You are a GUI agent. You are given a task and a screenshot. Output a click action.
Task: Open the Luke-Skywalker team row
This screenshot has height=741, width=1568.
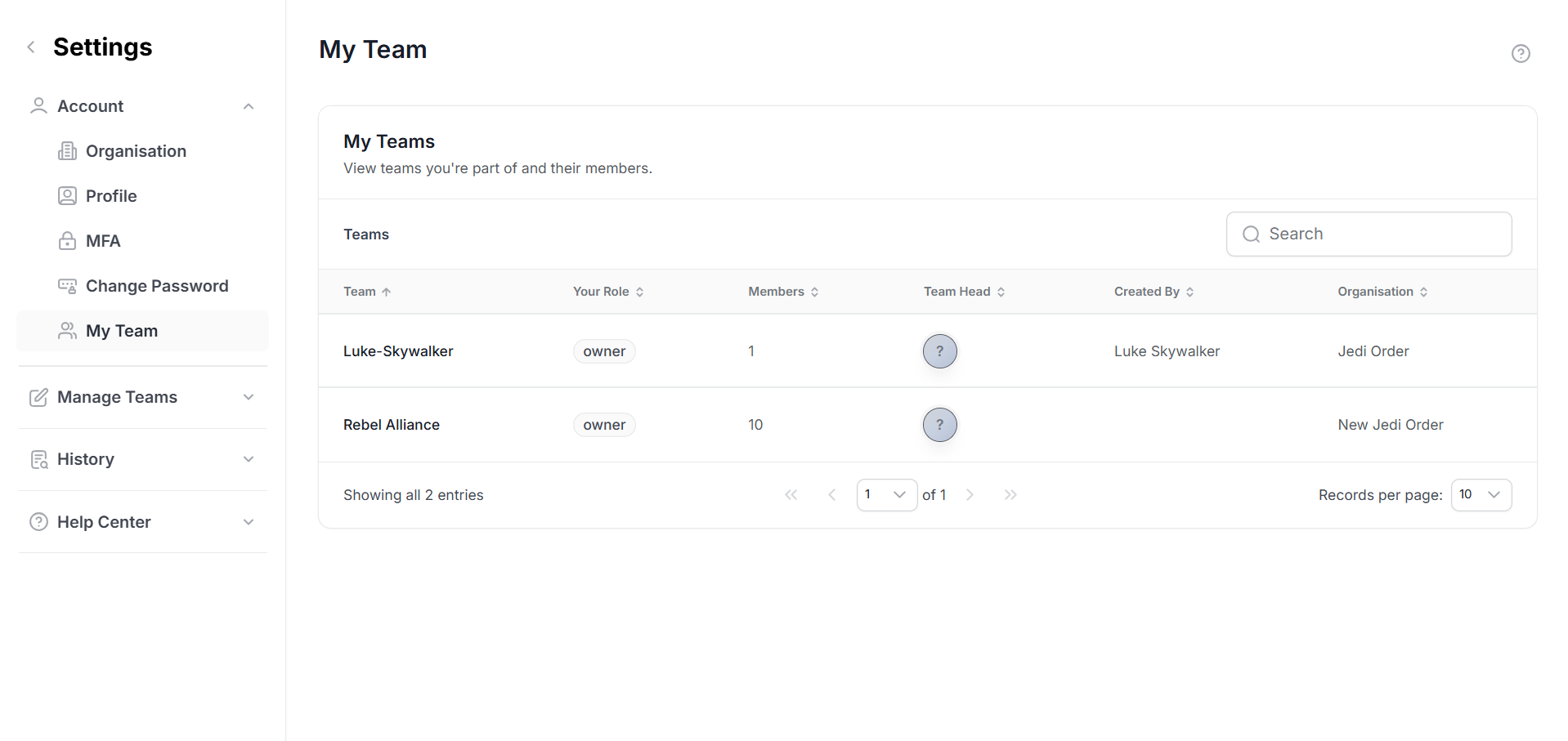click(x=398, y=351)
